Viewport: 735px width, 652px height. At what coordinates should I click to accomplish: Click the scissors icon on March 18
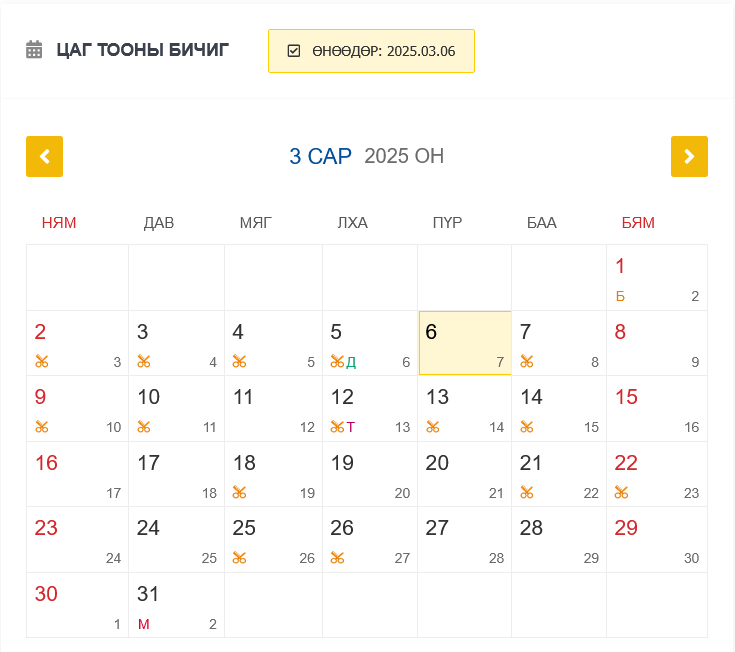(239, 492)
